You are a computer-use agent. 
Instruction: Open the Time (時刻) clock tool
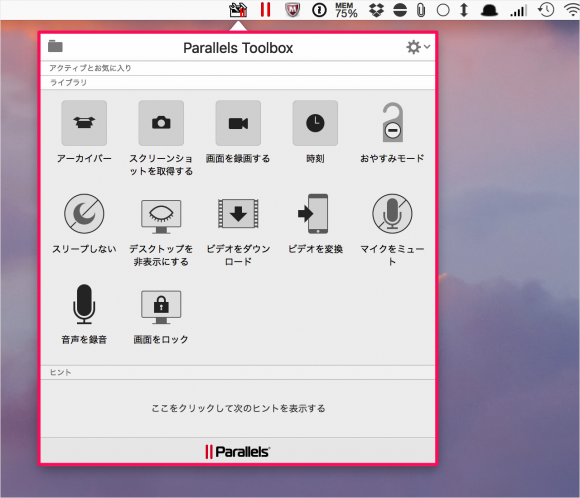[315, 123]
